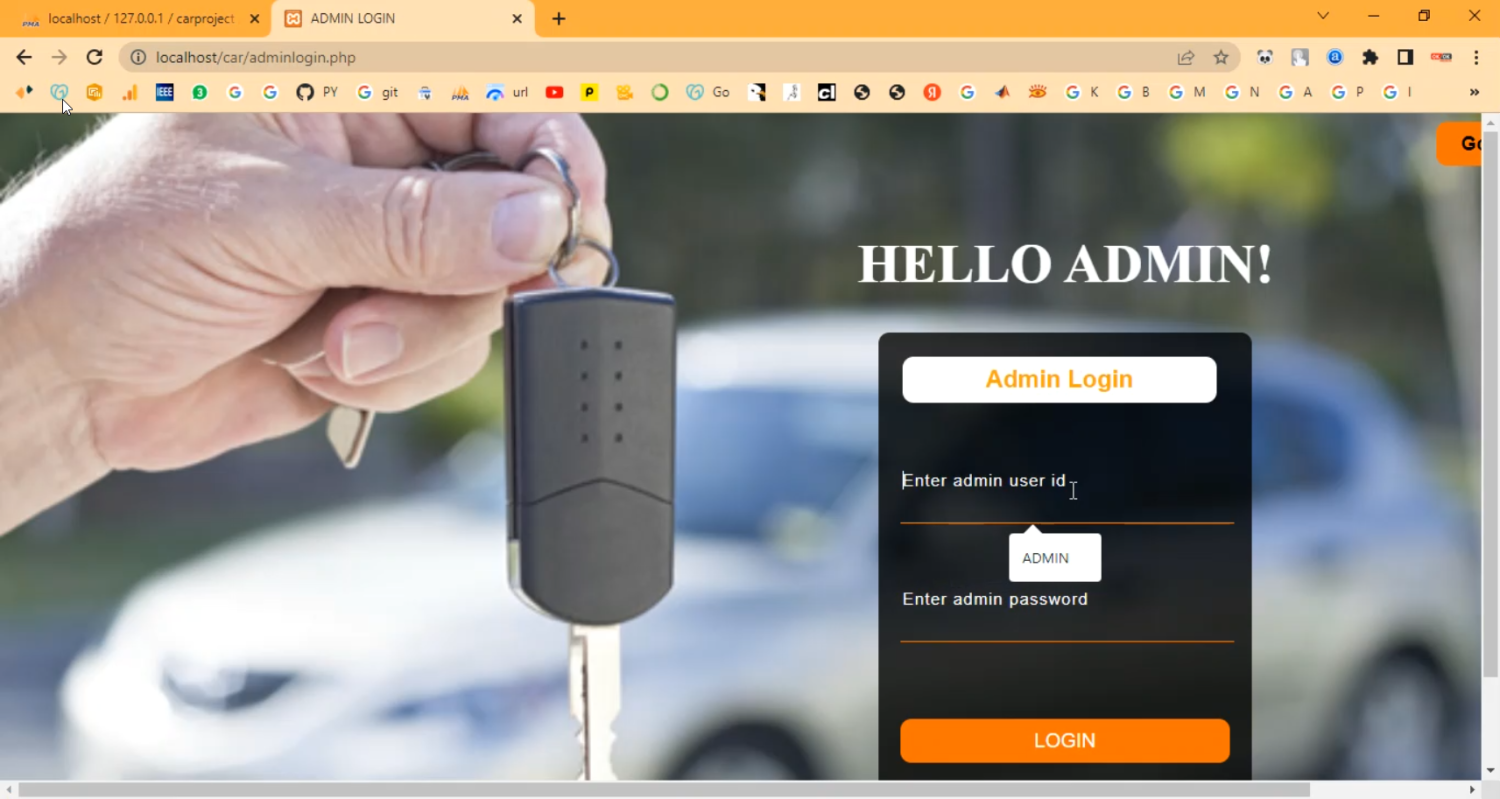Open the Google 'N' bookmark
The image size is (1500, 799).
[1242, 92]
